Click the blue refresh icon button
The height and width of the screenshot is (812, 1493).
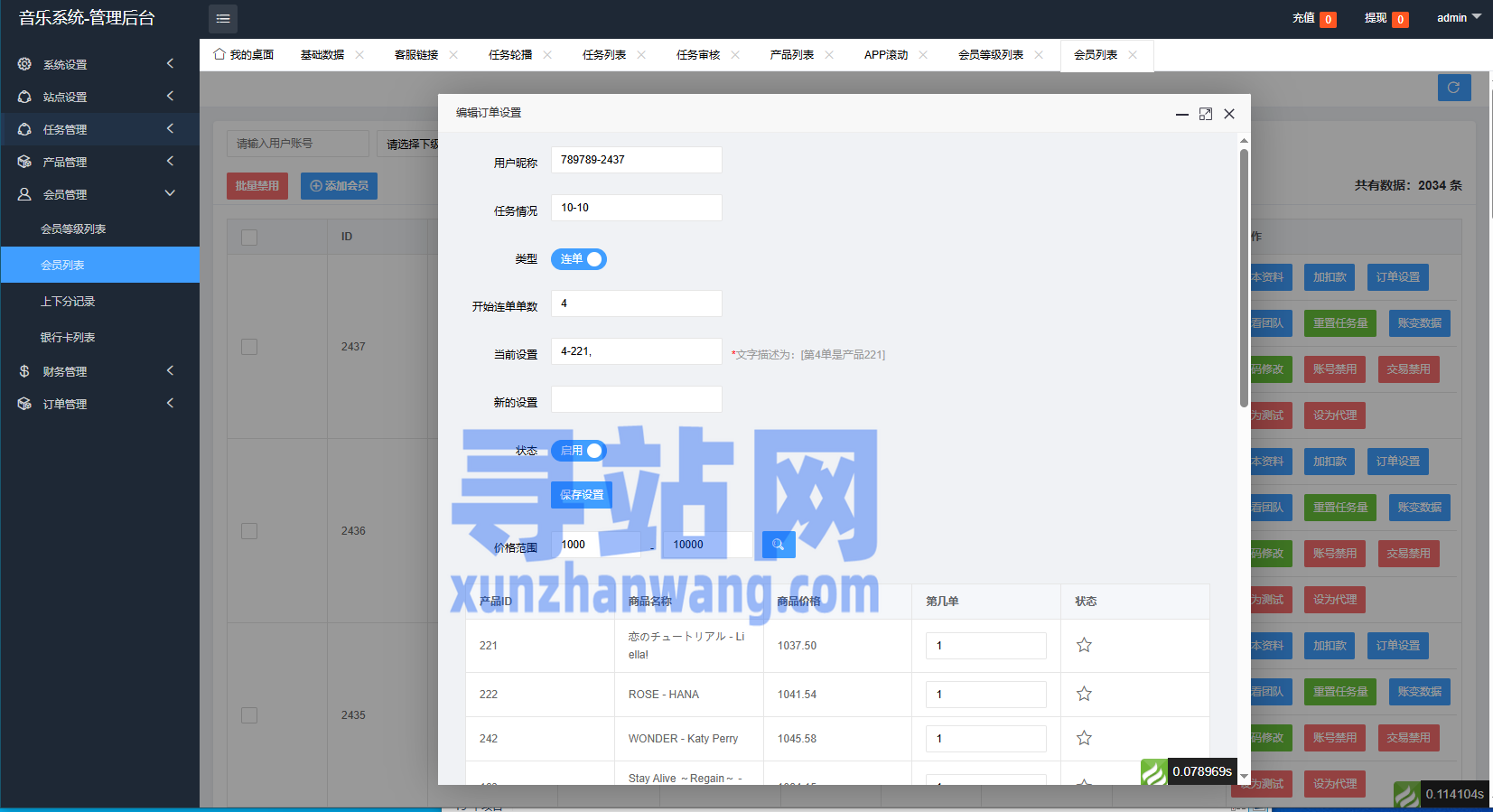(1454, 88)
